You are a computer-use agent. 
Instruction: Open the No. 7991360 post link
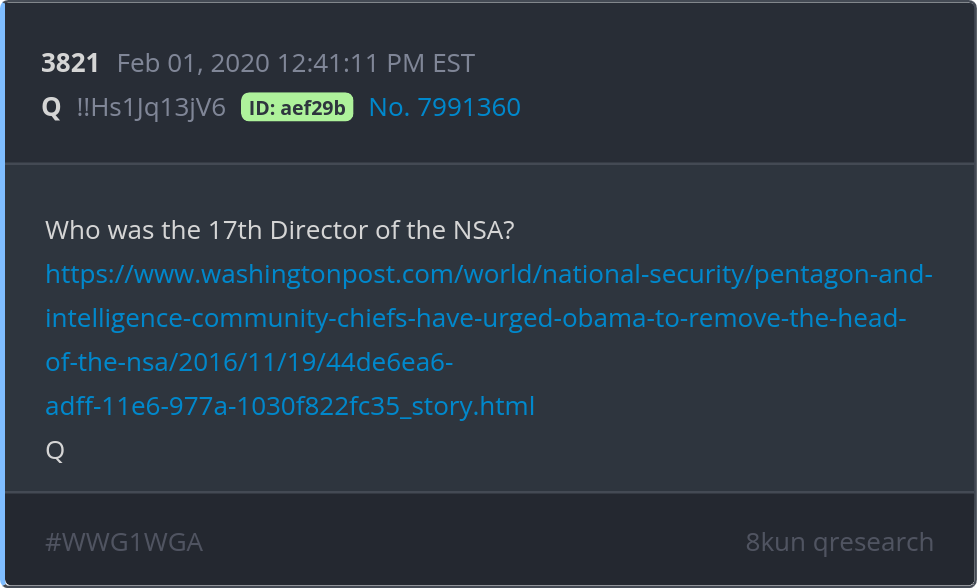pyautogui.click(x=444, y=108)
